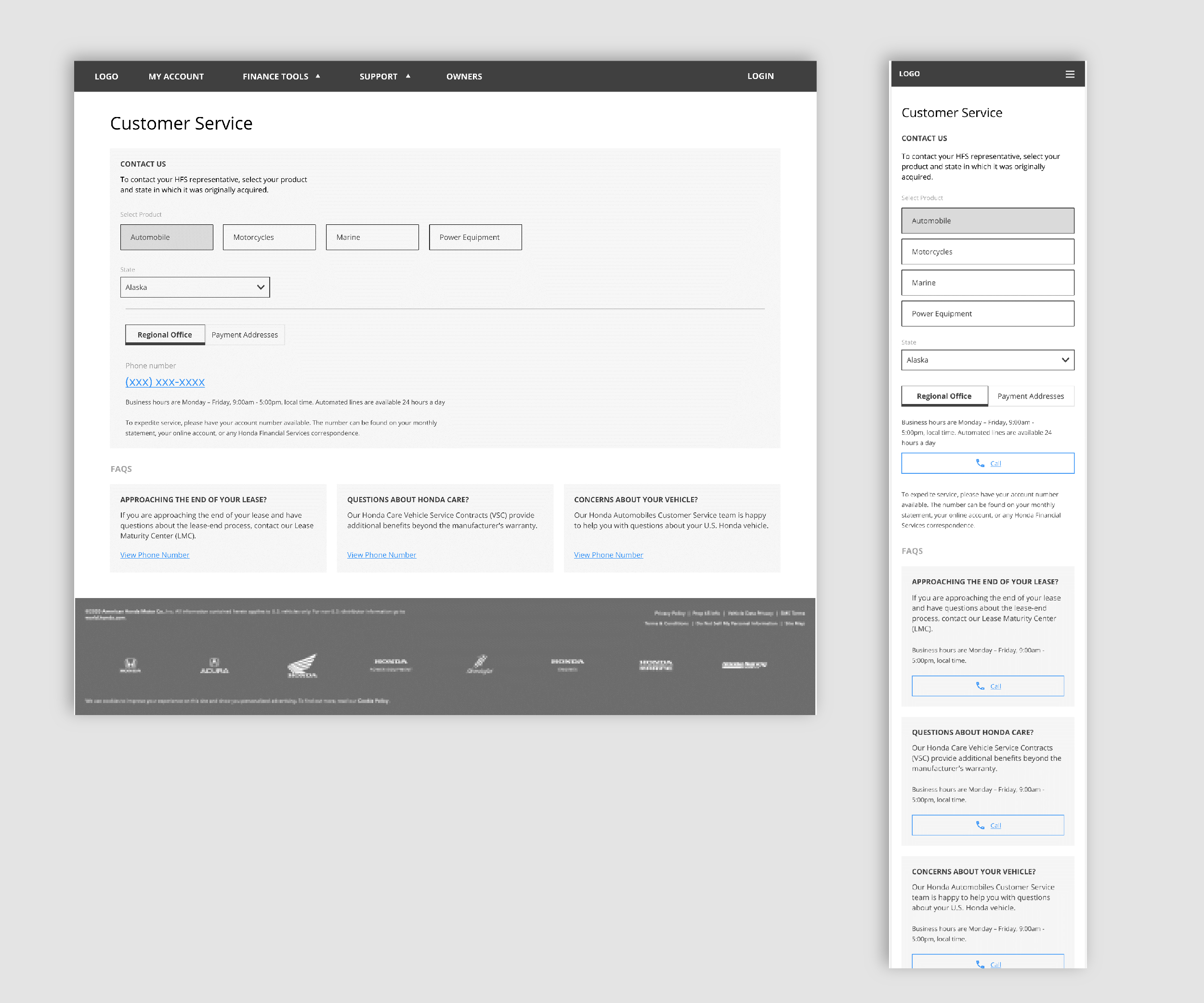This screenshot has height=1003, width=1204.
Task: Open the mobile hamburger menu icon
Action: [x=1070, y=74]
